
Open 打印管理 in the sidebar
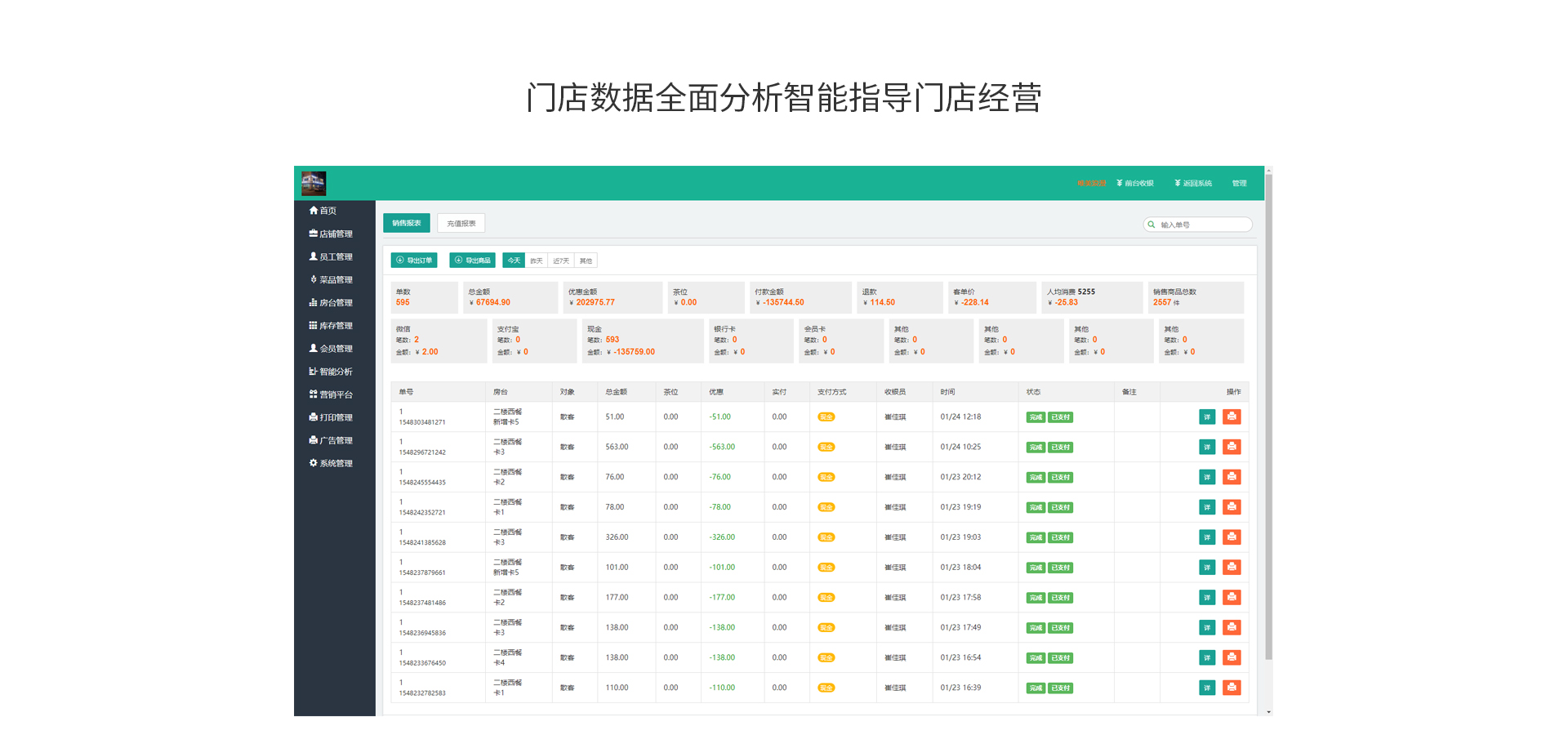(331, 417)
